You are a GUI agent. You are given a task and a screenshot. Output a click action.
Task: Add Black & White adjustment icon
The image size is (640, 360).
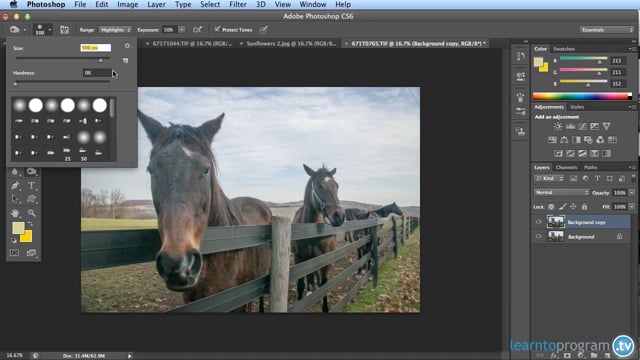point(576,140)
